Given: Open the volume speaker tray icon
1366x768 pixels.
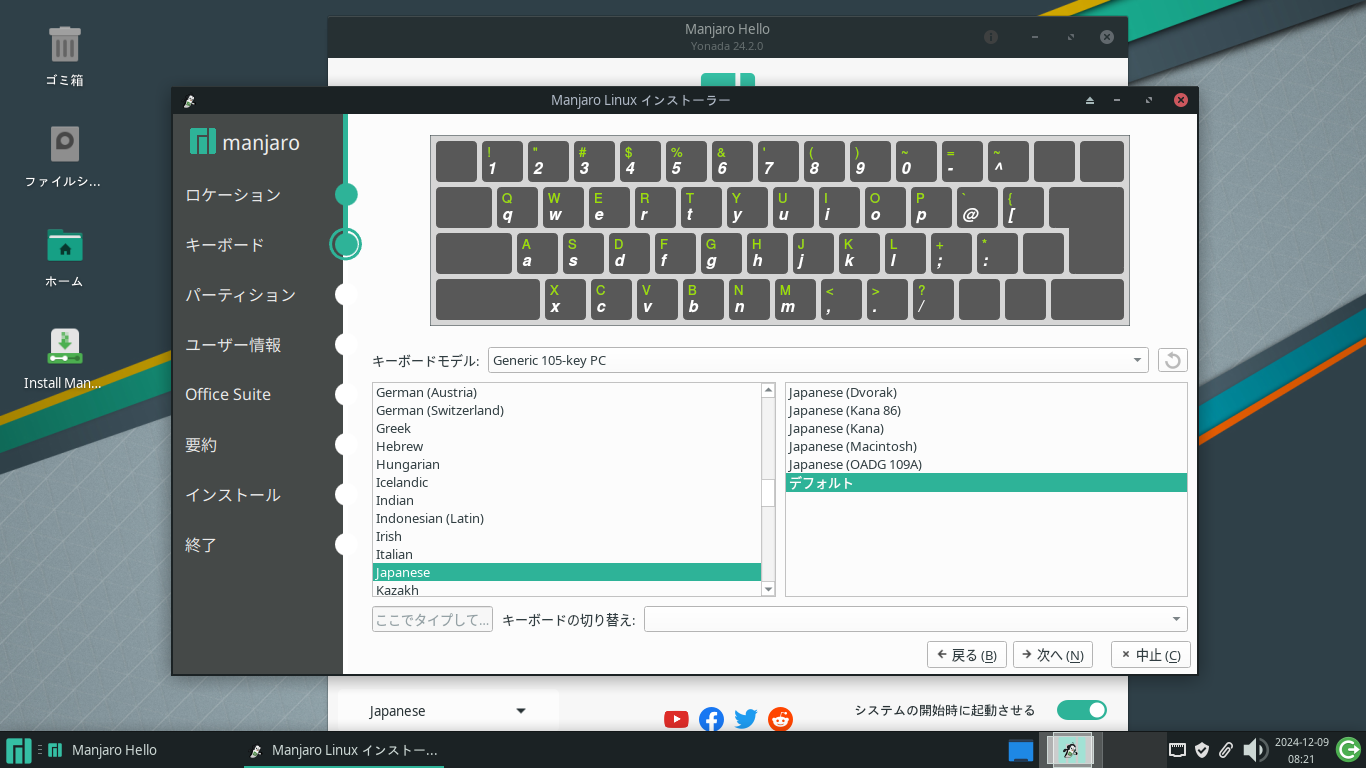Looking at the screenshot, I should tap(1254, 750).
